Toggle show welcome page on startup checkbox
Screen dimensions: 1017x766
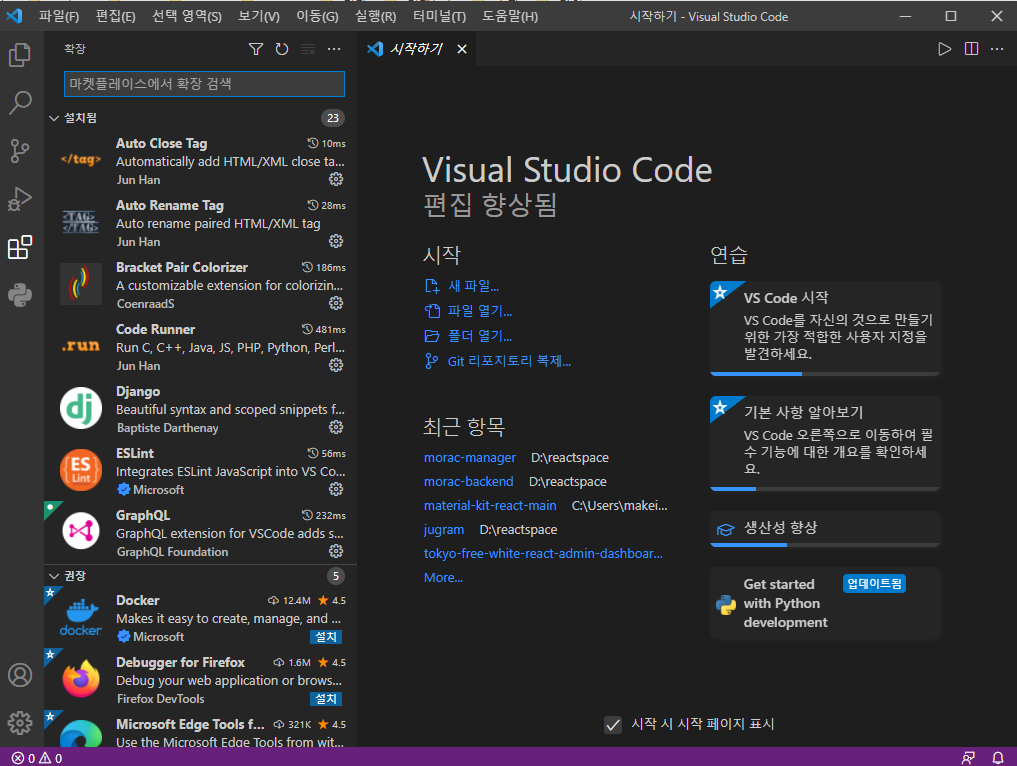613,724
